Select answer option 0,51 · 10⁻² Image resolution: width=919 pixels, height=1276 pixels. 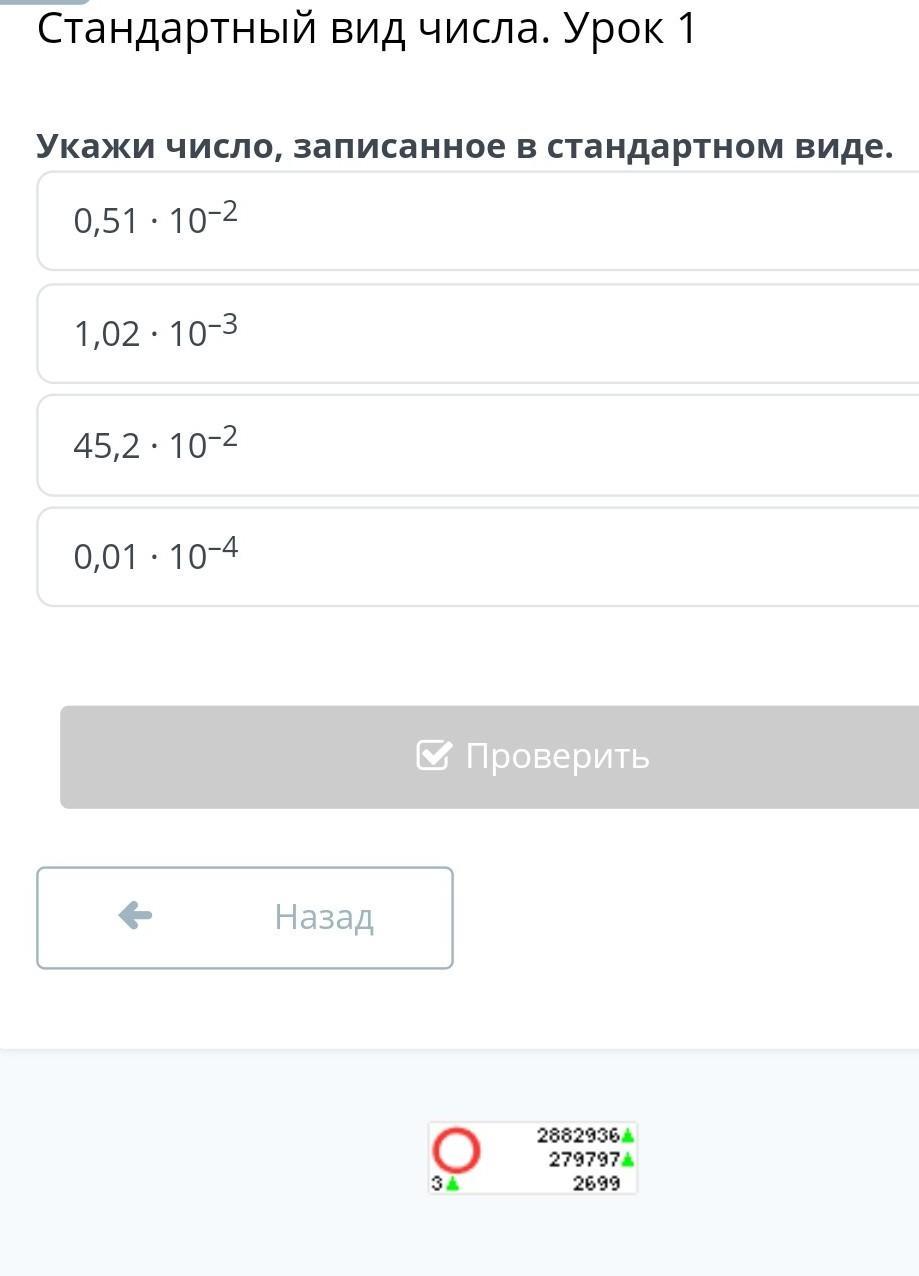coord(478,221)
